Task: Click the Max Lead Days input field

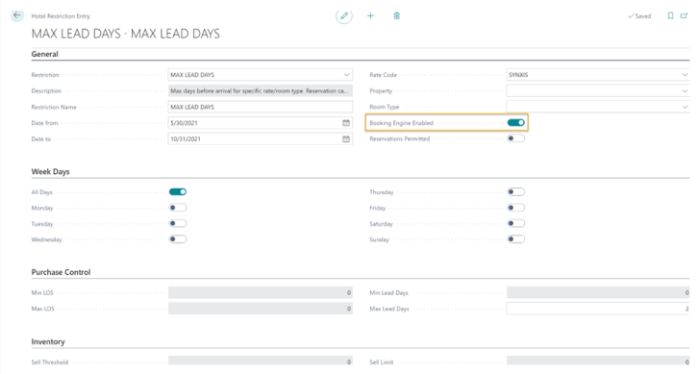Action: pyautogui.click(x=598, y=308)
